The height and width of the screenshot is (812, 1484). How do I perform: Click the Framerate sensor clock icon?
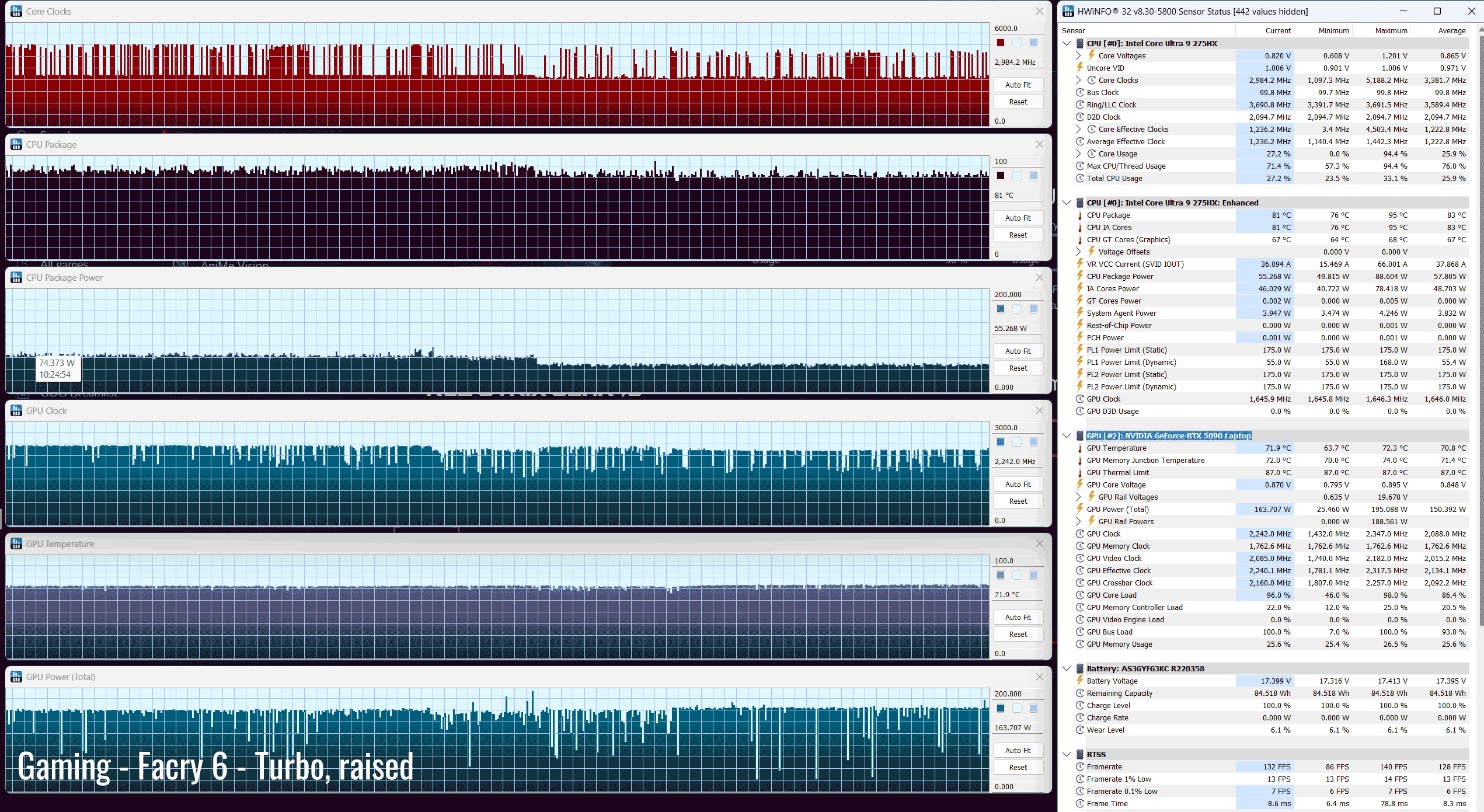click(1080, 767)
